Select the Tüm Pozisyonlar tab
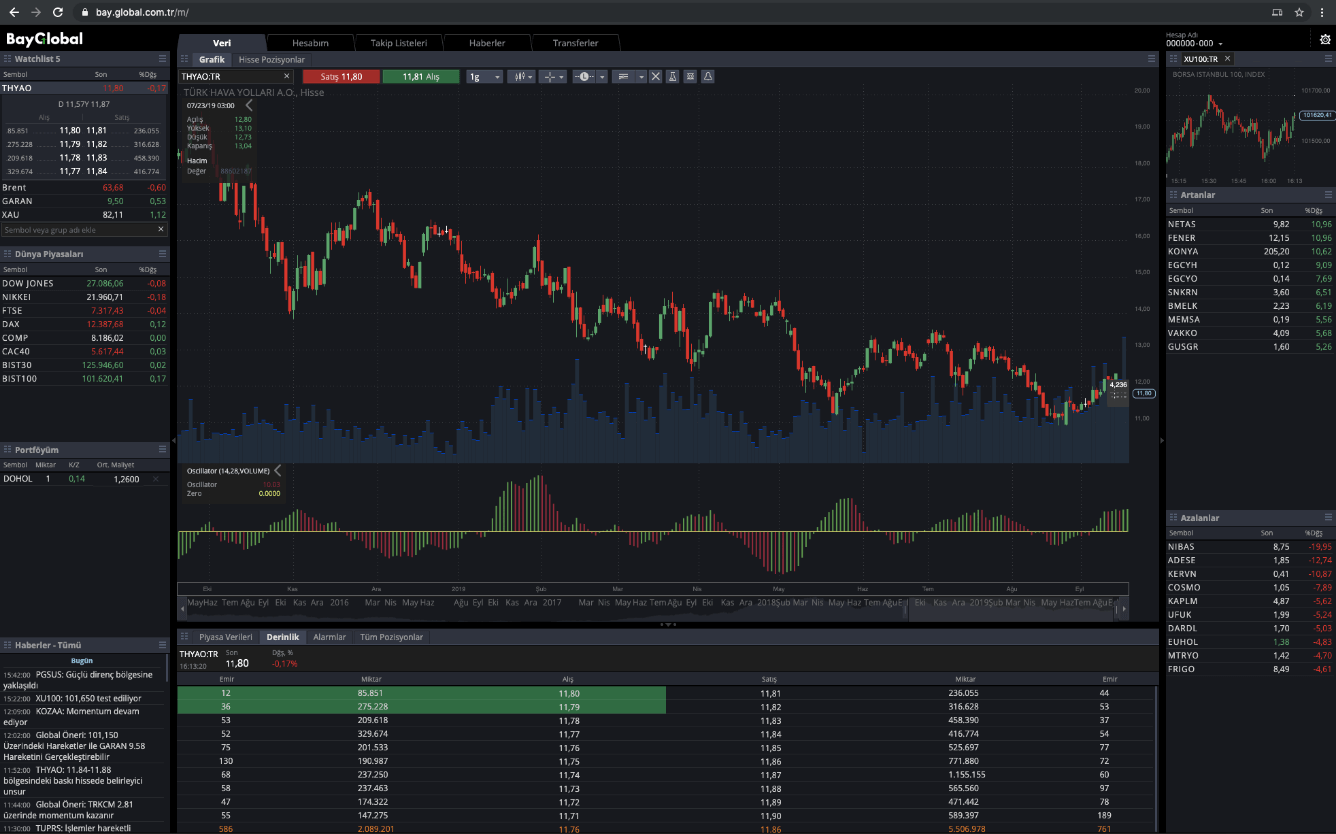Screen dimensions: 1336x834 click(x=391, y=637)
